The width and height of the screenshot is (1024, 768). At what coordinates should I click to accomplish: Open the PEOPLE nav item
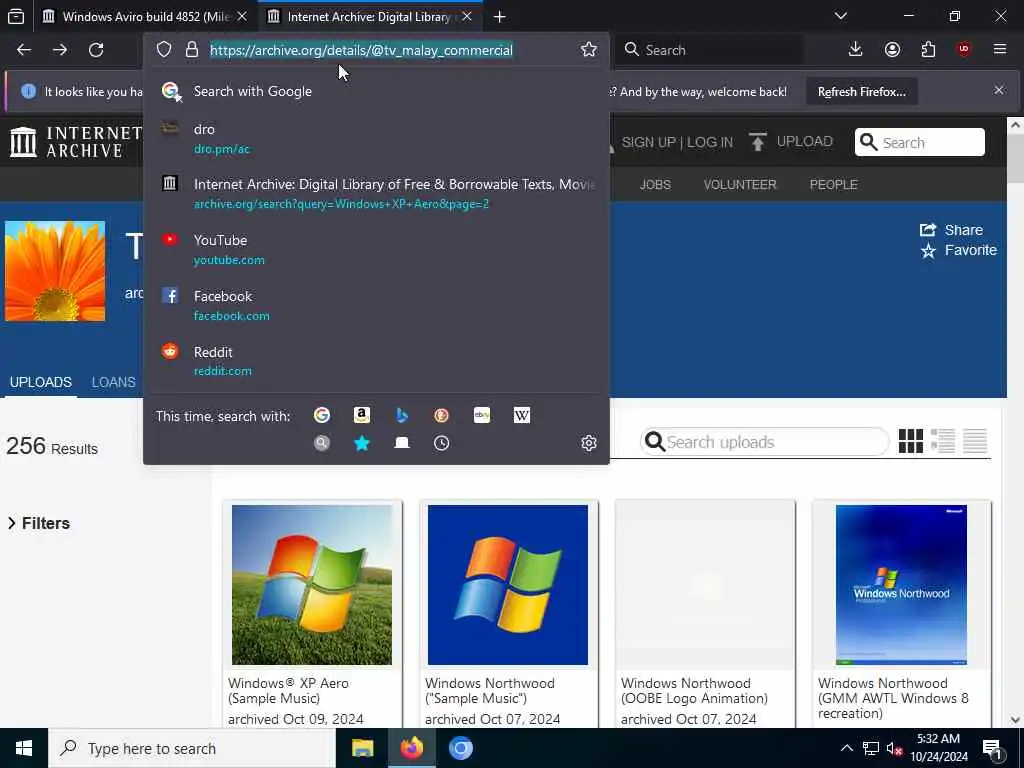833,185
